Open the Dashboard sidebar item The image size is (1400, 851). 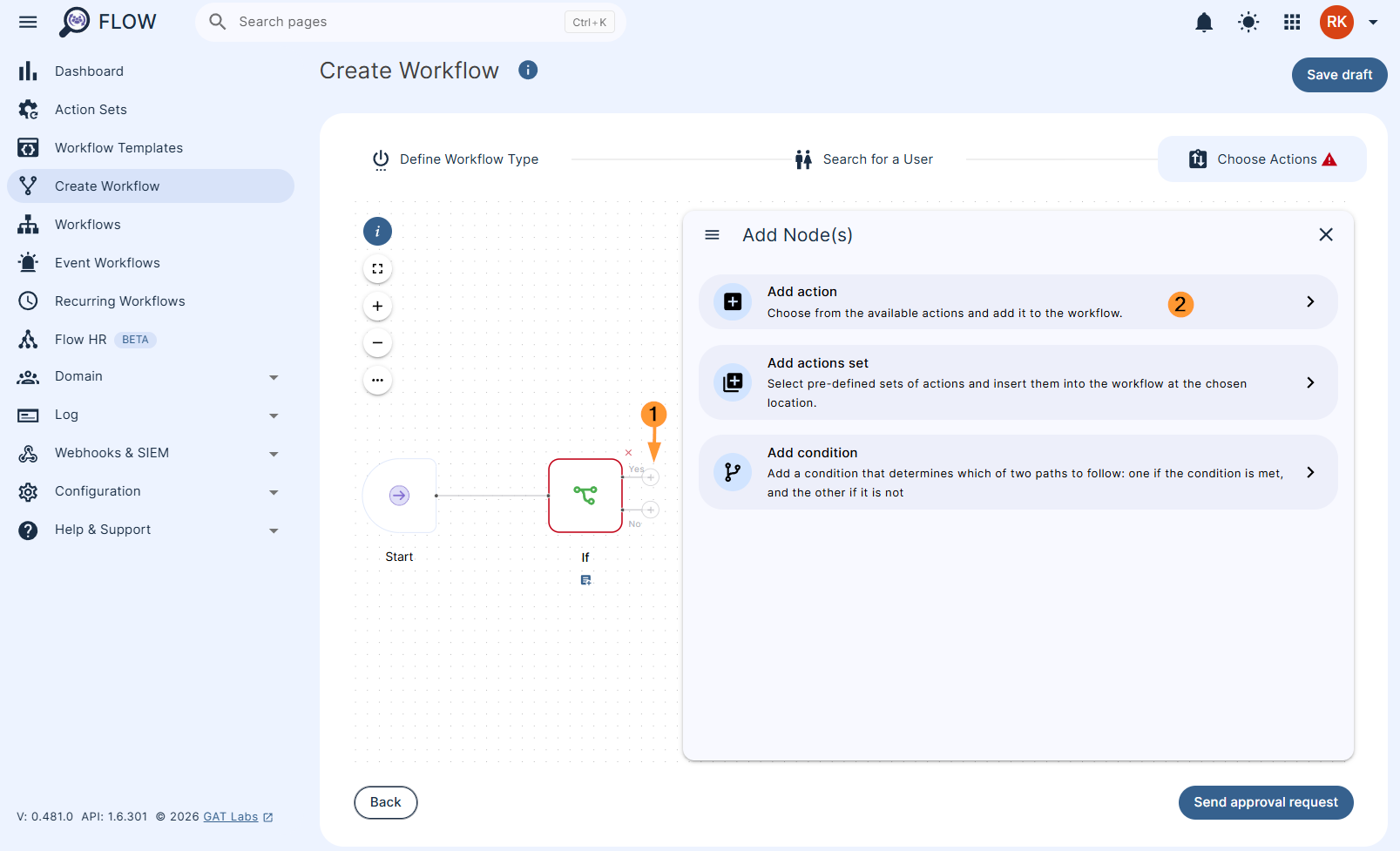click(x=151, y=71)
